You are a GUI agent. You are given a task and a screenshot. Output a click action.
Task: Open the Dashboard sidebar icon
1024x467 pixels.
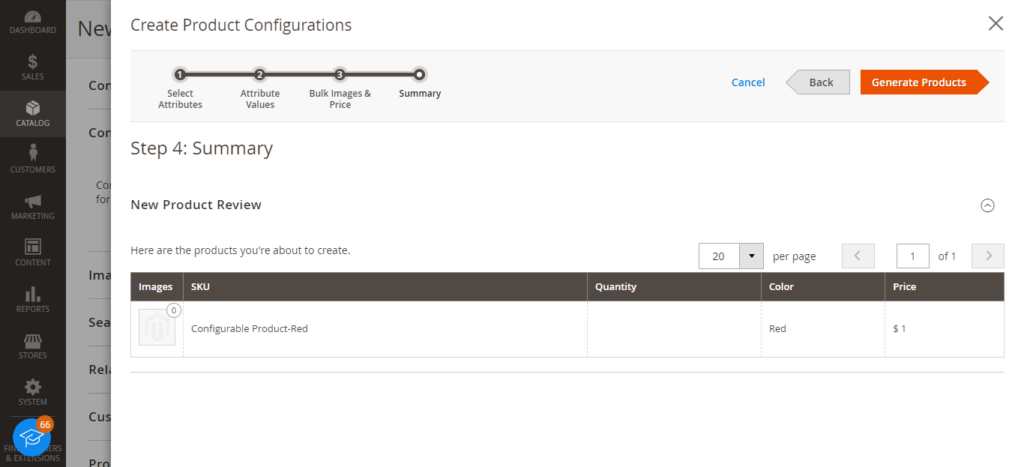click(x=33, y=22)
